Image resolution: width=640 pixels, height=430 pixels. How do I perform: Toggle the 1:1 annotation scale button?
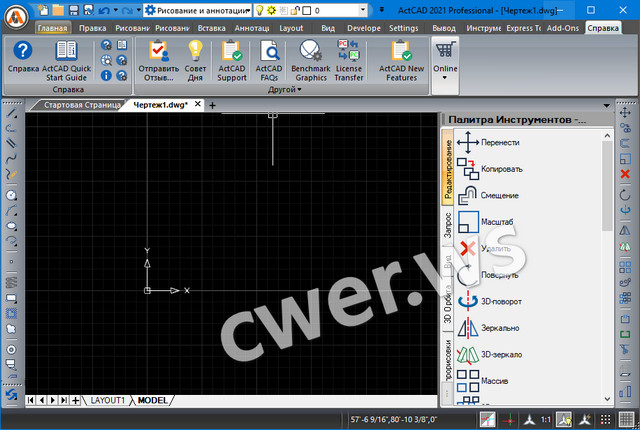pos(545,420)
